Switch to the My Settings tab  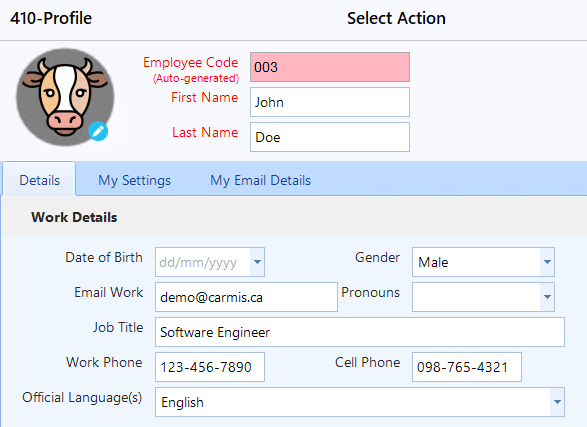pyautogui.click(x=134, y=180)
